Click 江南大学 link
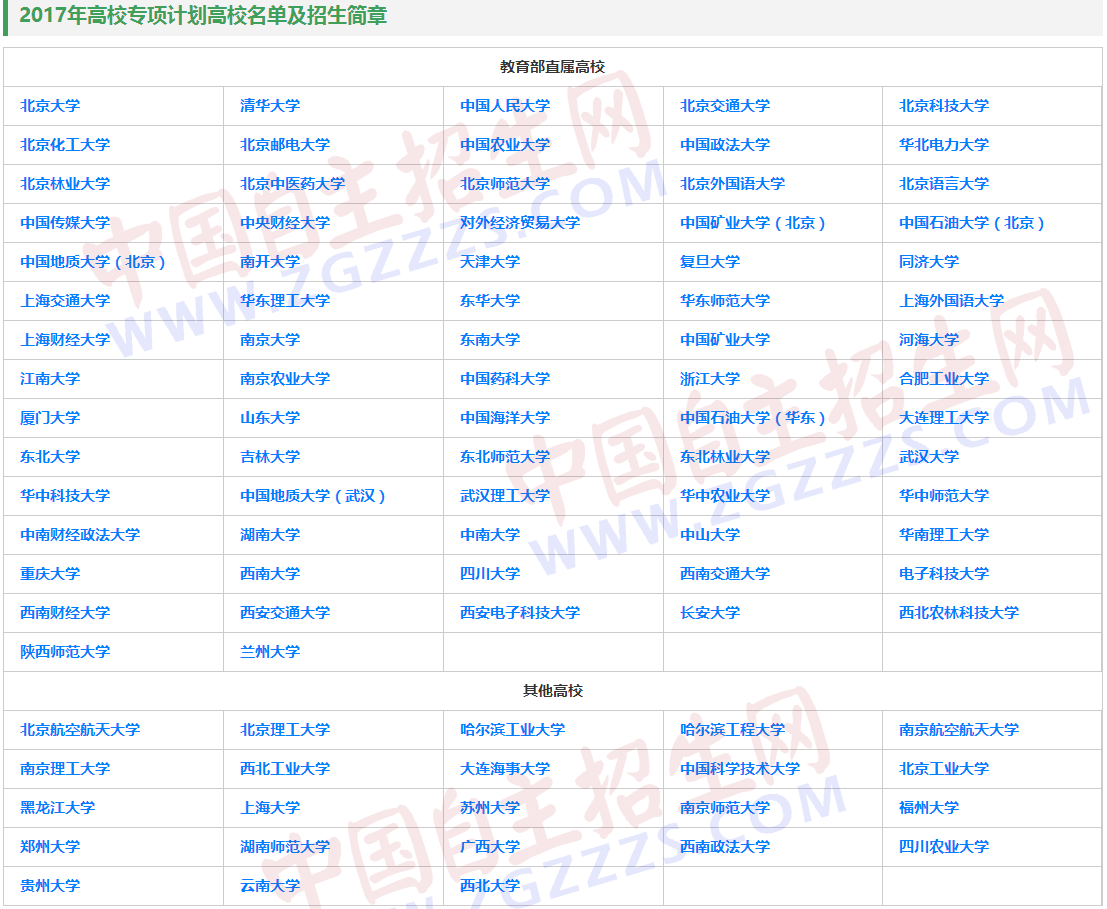 pos(50,379)
